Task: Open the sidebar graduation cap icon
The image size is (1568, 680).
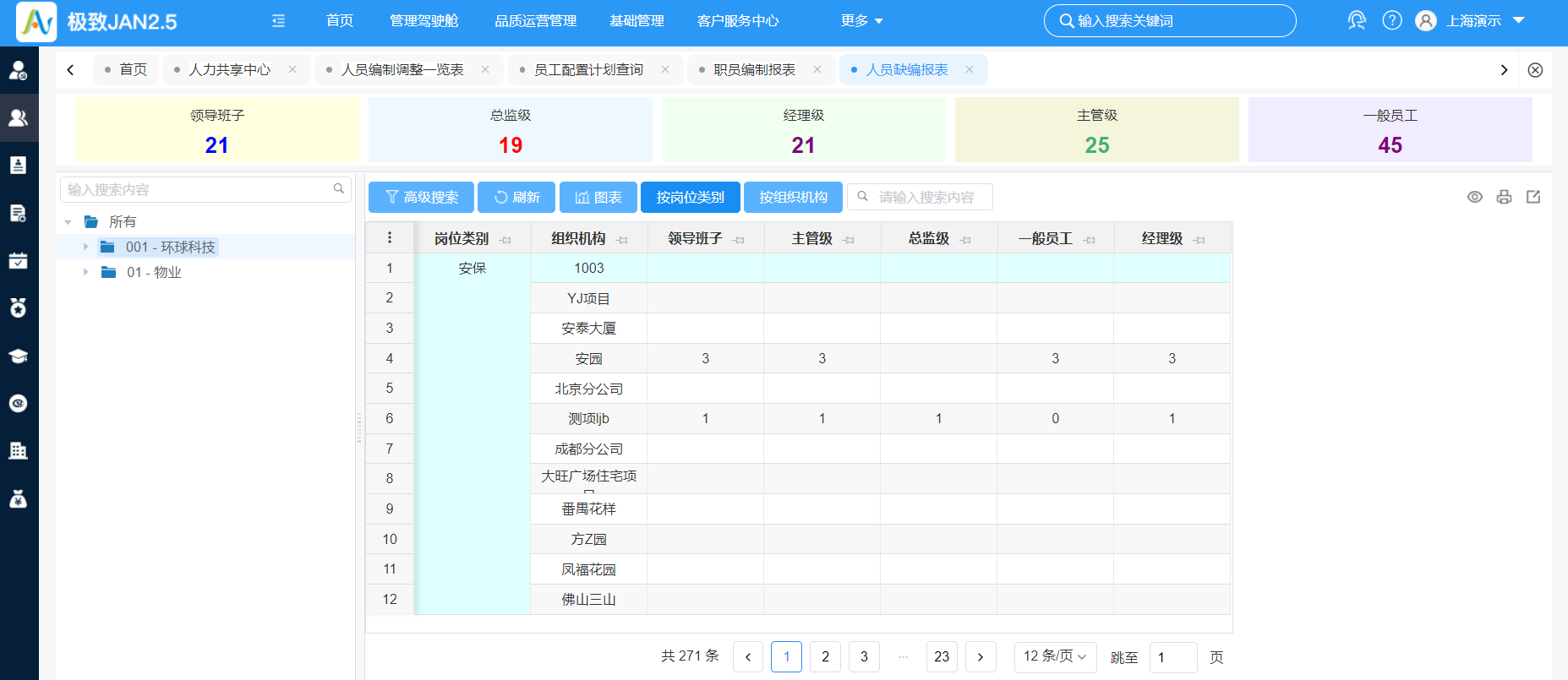Action: (18, 356)
